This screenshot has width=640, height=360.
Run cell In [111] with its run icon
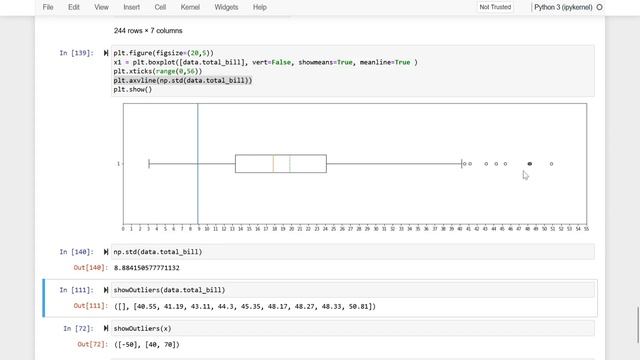coord(106,290)
